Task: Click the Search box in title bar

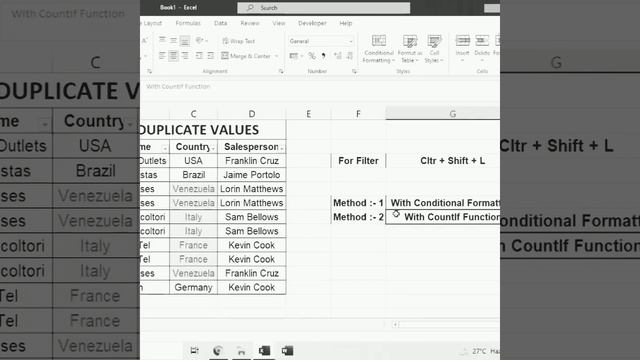Action: coord(324,8)
